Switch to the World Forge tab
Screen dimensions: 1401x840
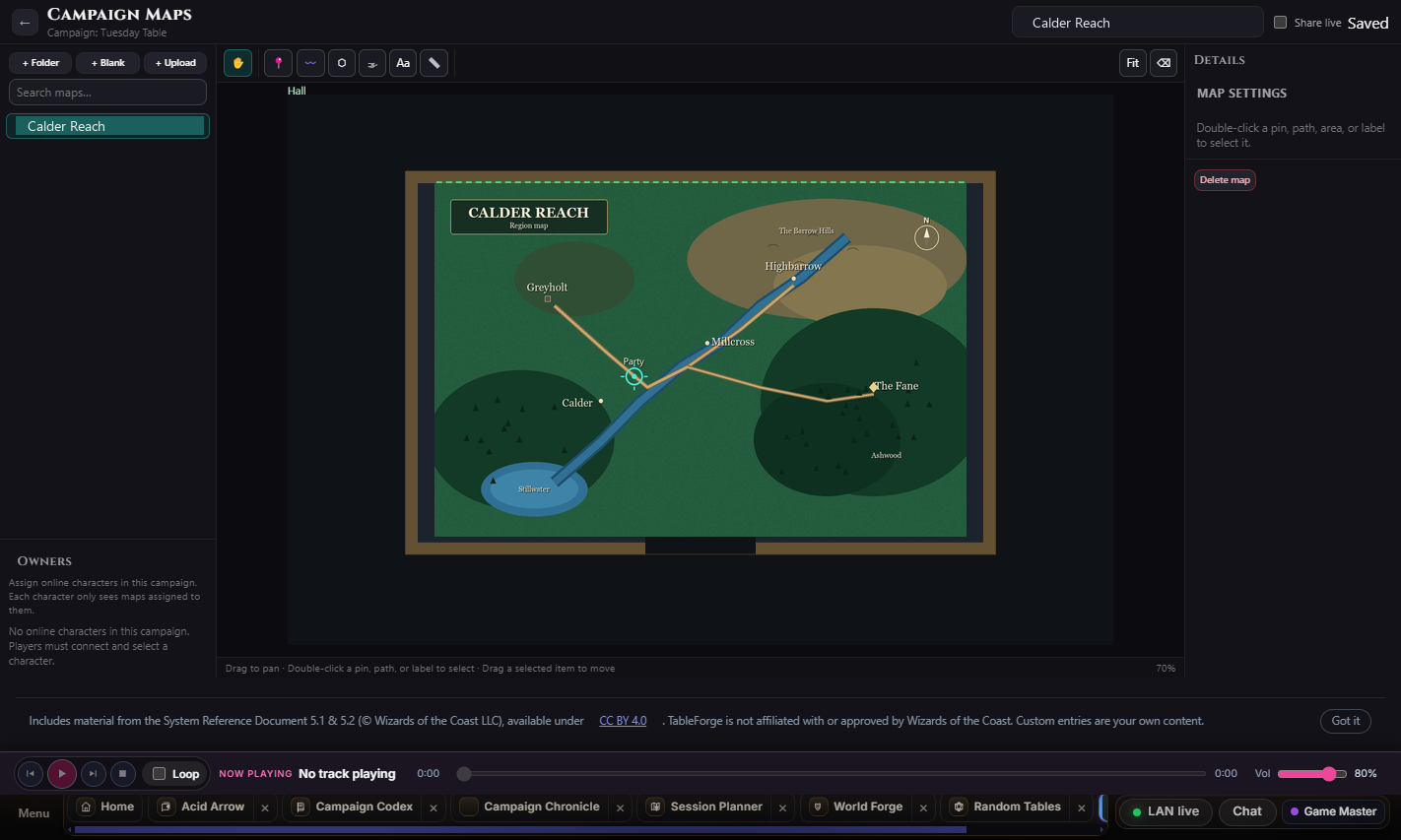857,807
